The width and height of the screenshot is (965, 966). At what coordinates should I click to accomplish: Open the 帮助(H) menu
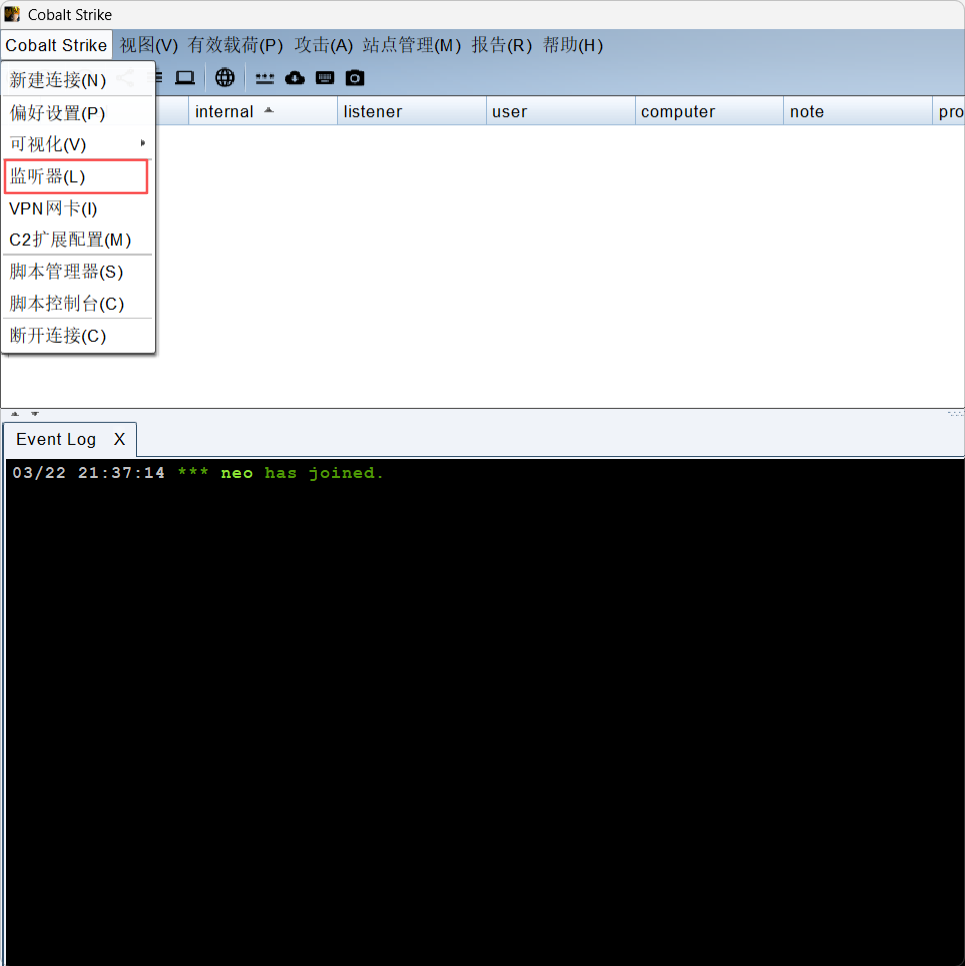(572, 45)
